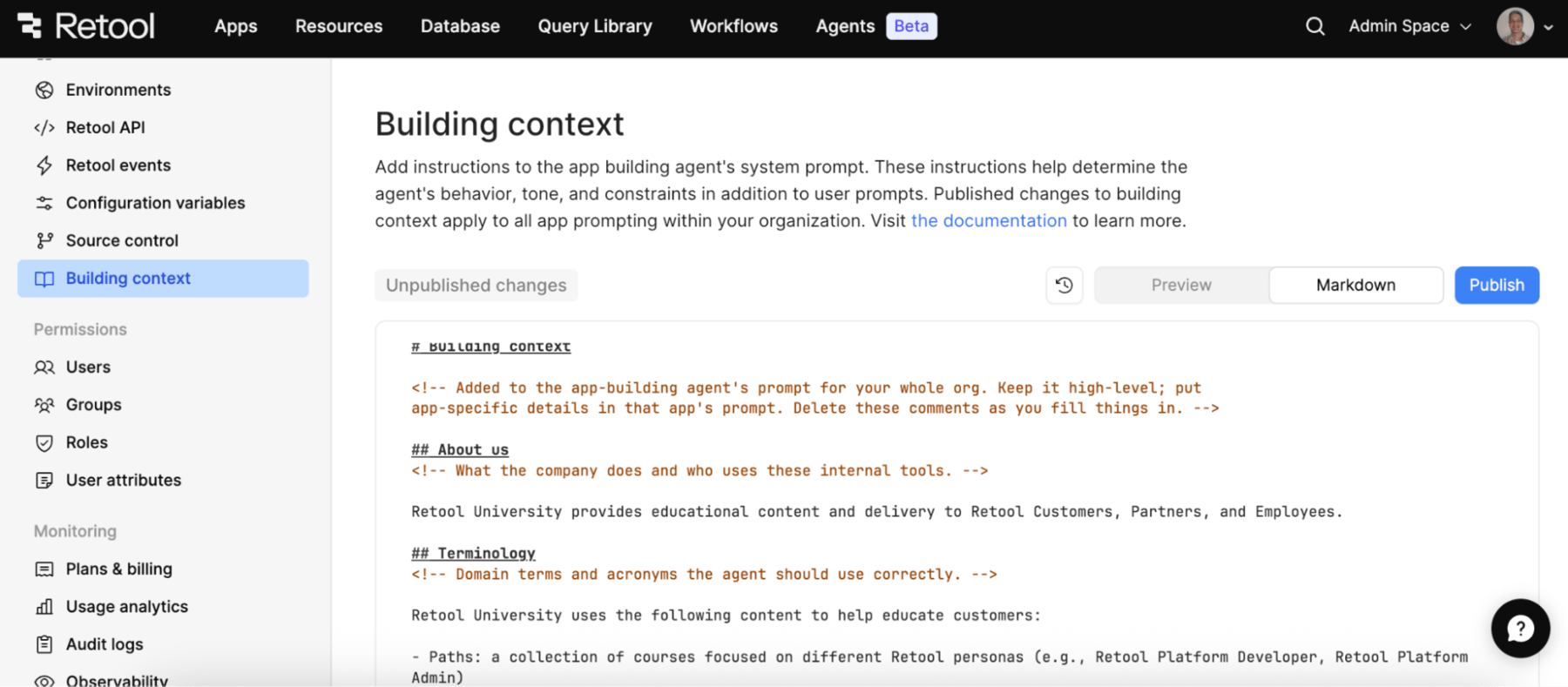
Task: Open Audit logs page
Action: (x=105, y=644)
